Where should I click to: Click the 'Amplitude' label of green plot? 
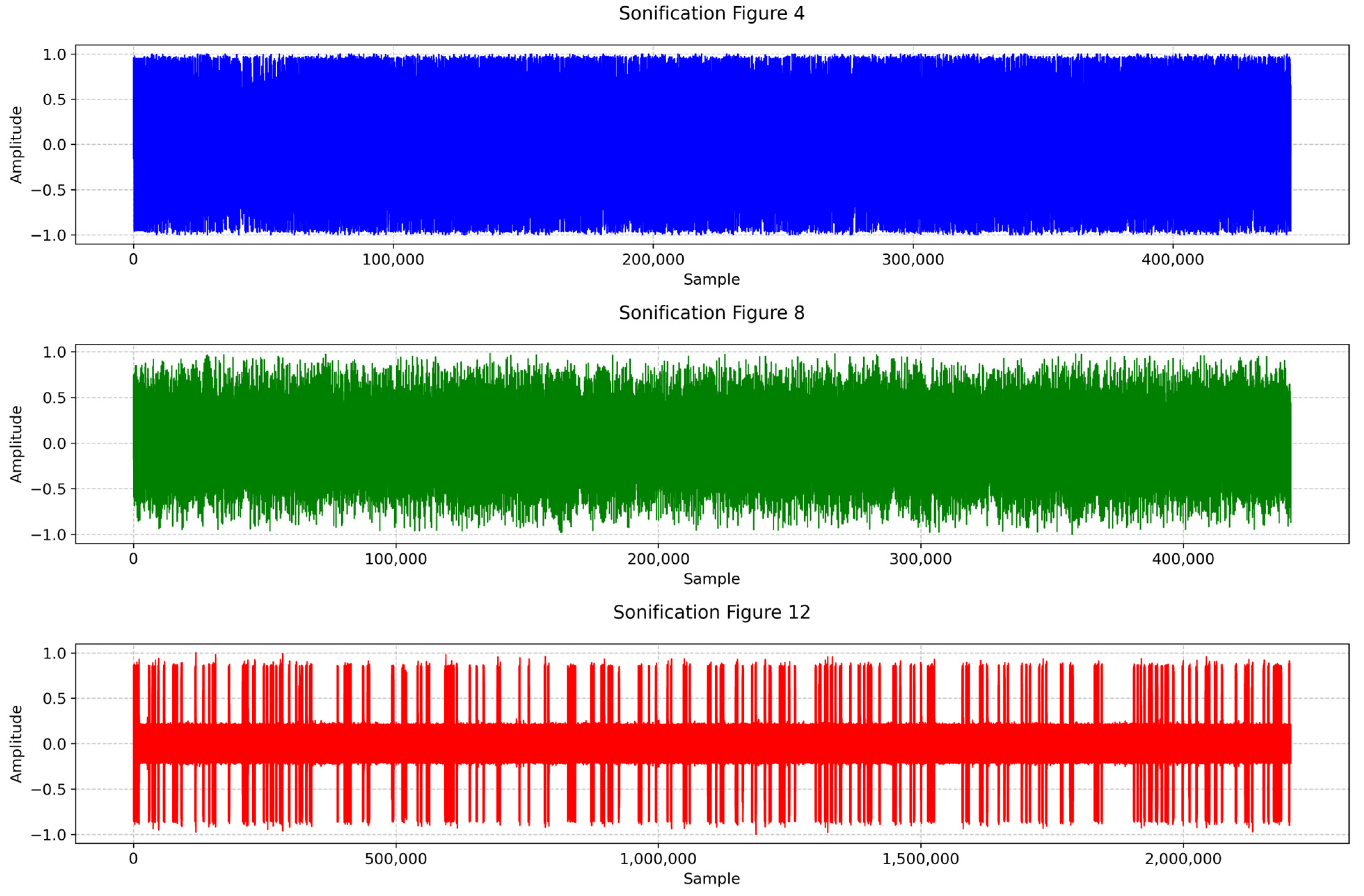coord(16,444)
